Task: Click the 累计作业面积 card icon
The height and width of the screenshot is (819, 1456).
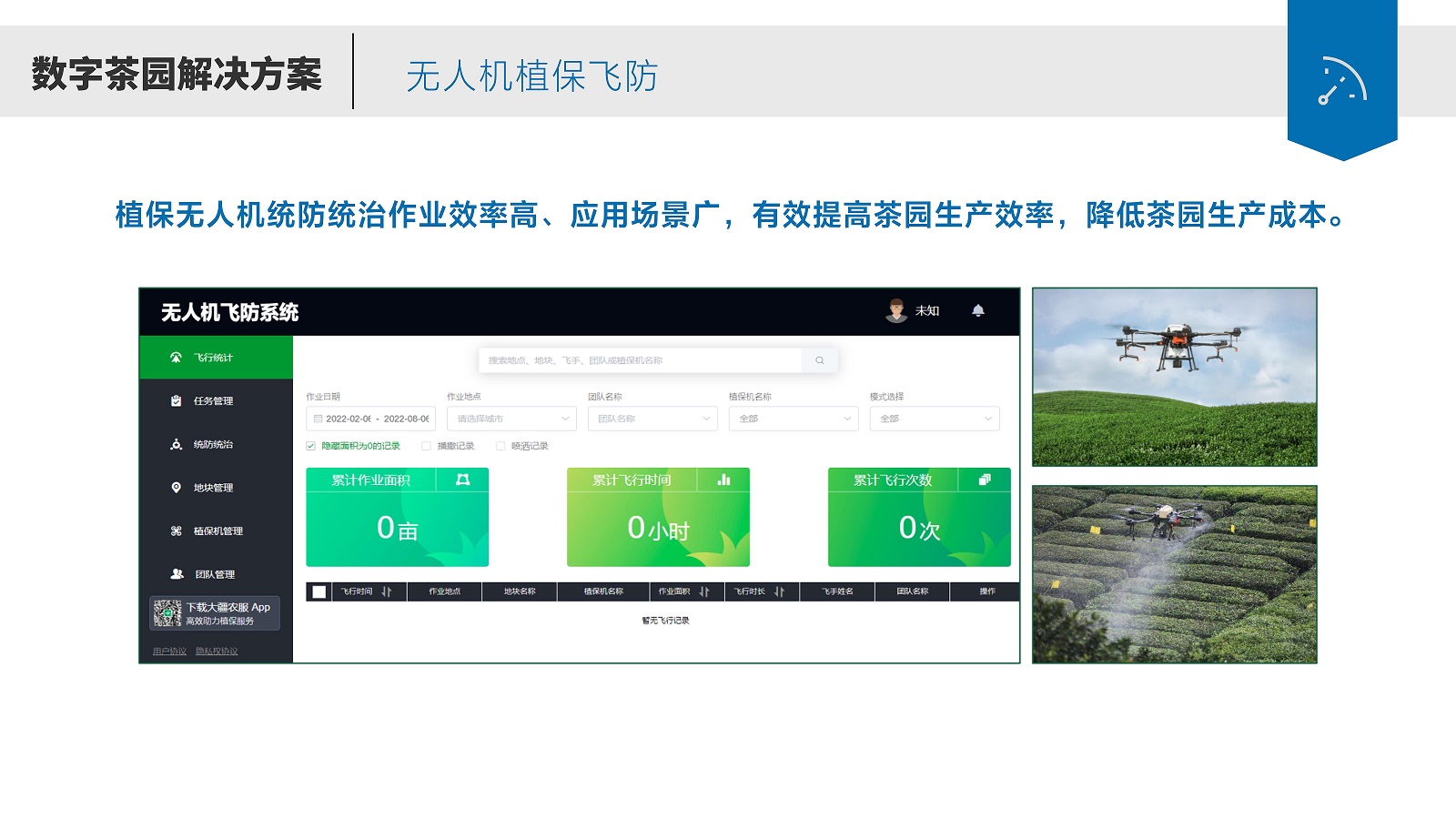Action: coord(462,480)
